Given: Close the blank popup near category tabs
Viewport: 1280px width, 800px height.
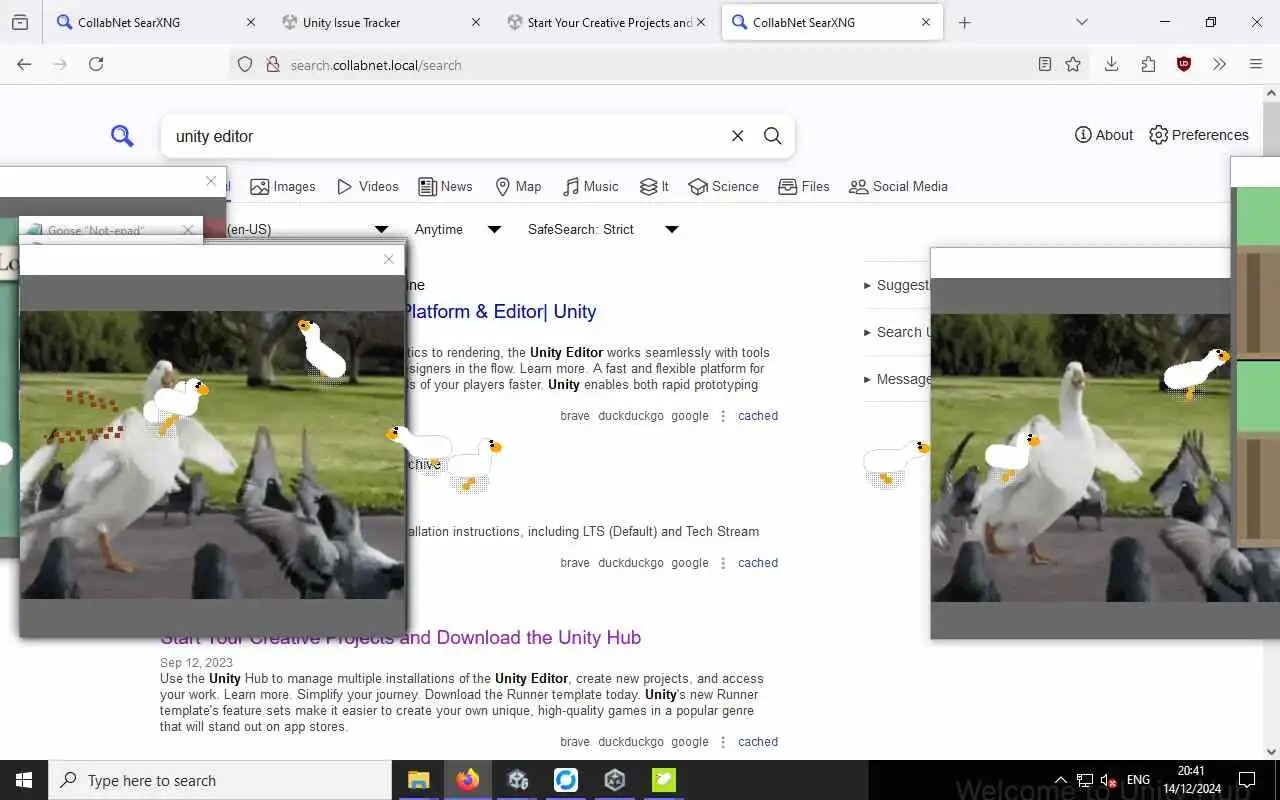Looking at the screenshot, I should 211,181.
